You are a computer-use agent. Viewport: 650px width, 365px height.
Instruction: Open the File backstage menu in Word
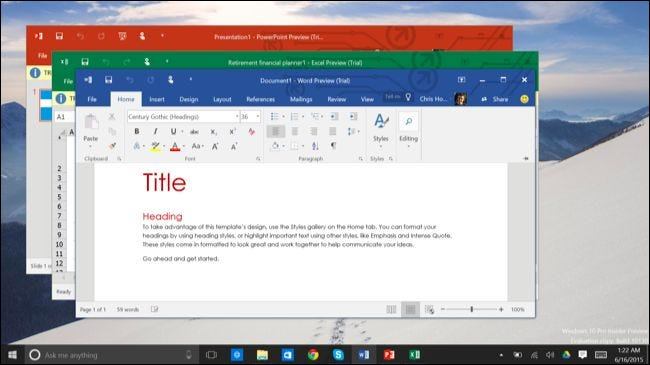point(92,99)
